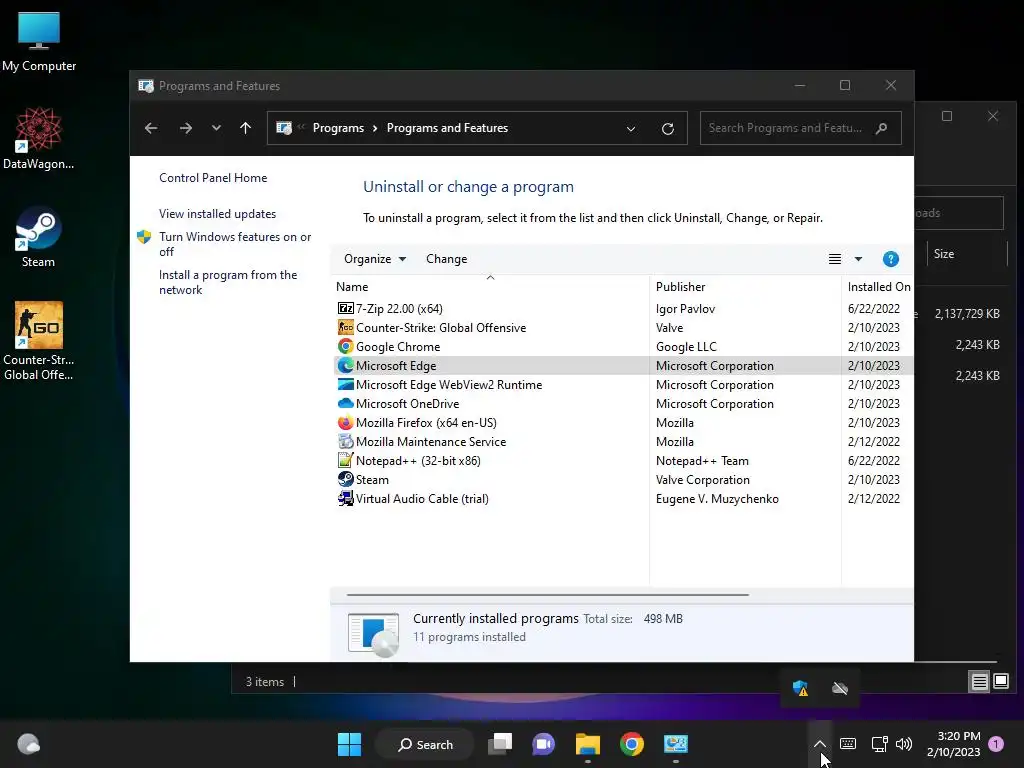The height and width of the screenshot is (768, 1024).
Task: Sort the list by Installed On column
Action: pos(879,287)
